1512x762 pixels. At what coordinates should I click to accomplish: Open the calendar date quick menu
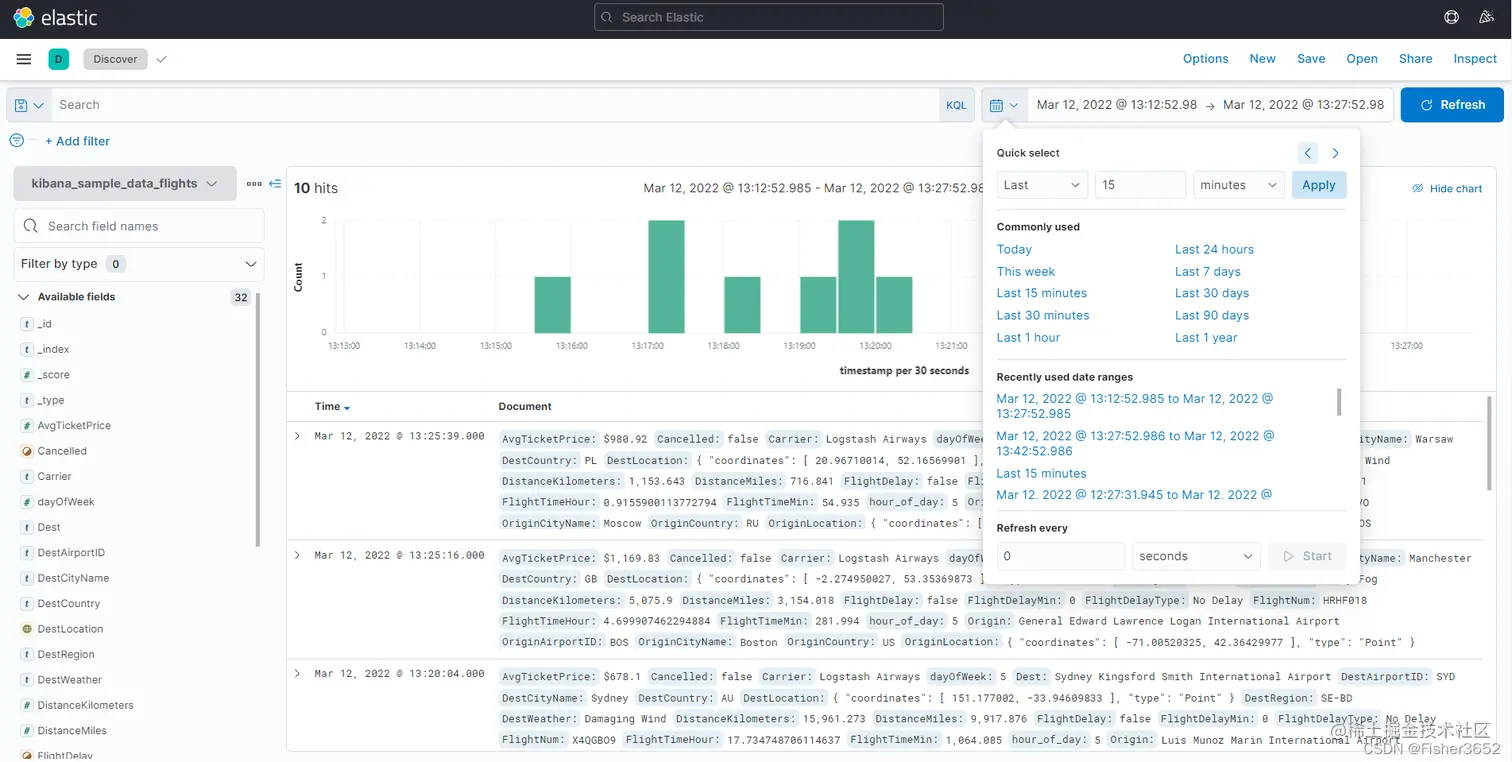point(1005,105)
